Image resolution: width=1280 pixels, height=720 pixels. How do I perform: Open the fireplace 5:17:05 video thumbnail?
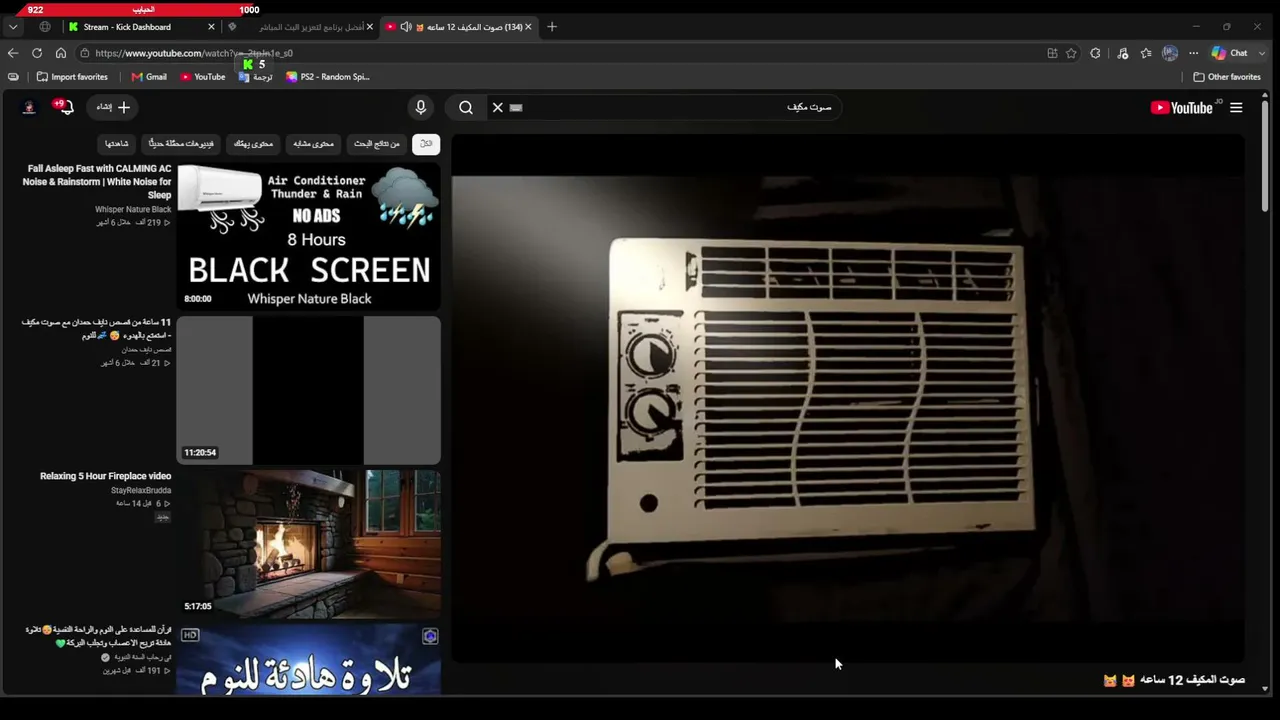click(x=309, y=543)
